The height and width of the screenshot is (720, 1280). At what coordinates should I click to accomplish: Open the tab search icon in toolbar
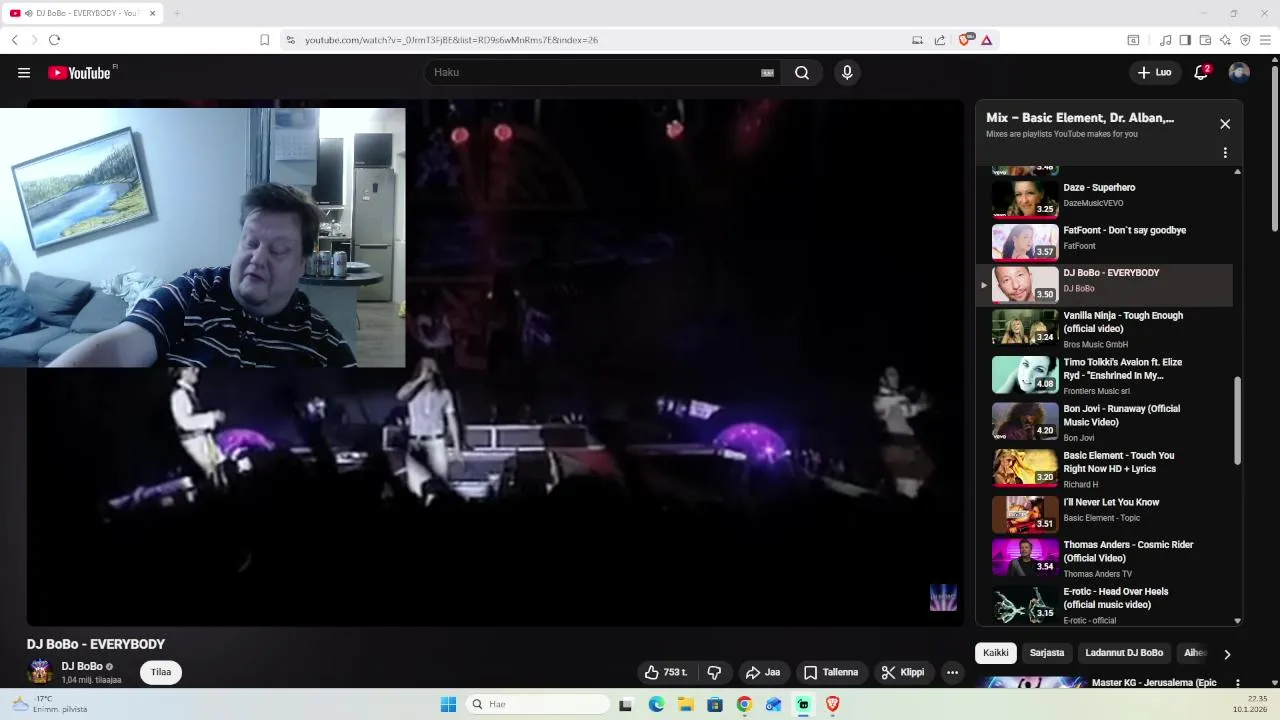click(1133, 40)
